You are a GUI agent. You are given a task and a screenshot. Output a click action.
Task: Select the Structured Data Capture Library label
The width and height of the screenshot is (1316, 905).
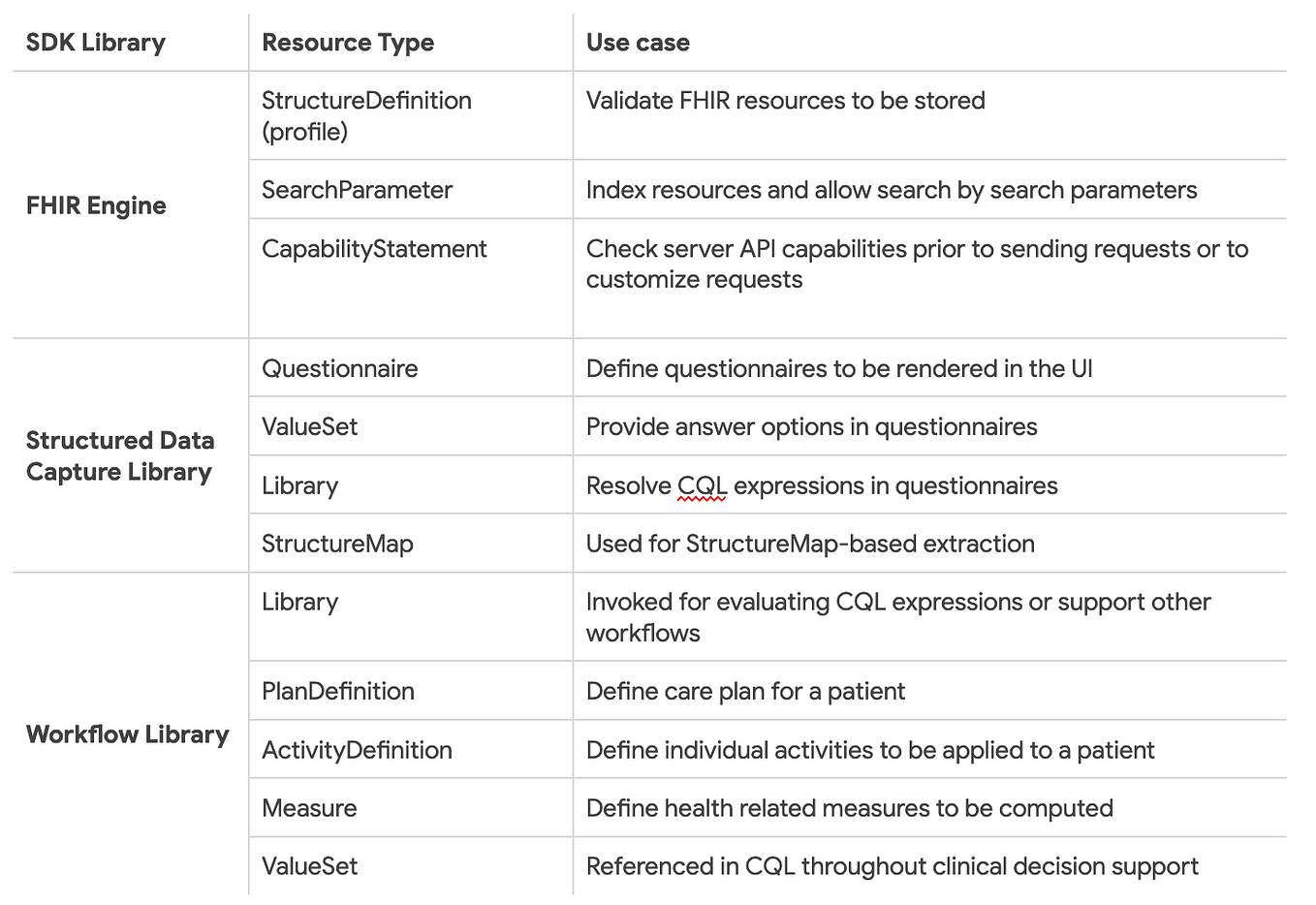coord(120,455)
